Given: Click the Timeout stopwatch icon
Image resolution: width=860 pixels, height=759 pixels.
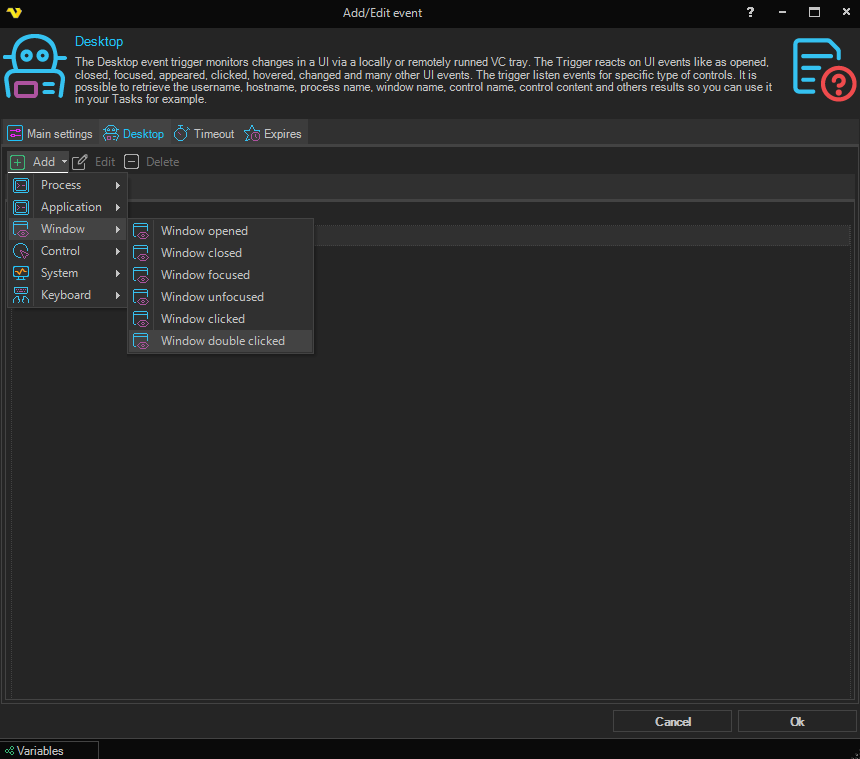Looking at the screenshot, I should (182, 133).
